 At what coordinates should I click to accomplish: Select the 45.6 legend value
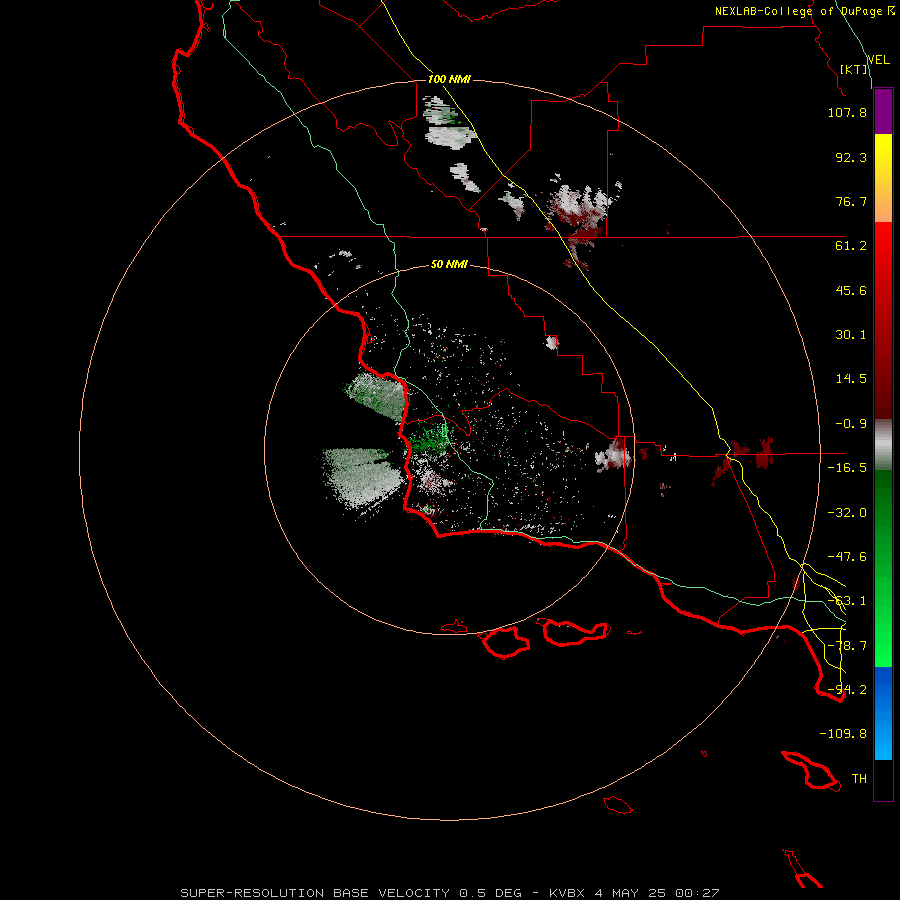851,290
